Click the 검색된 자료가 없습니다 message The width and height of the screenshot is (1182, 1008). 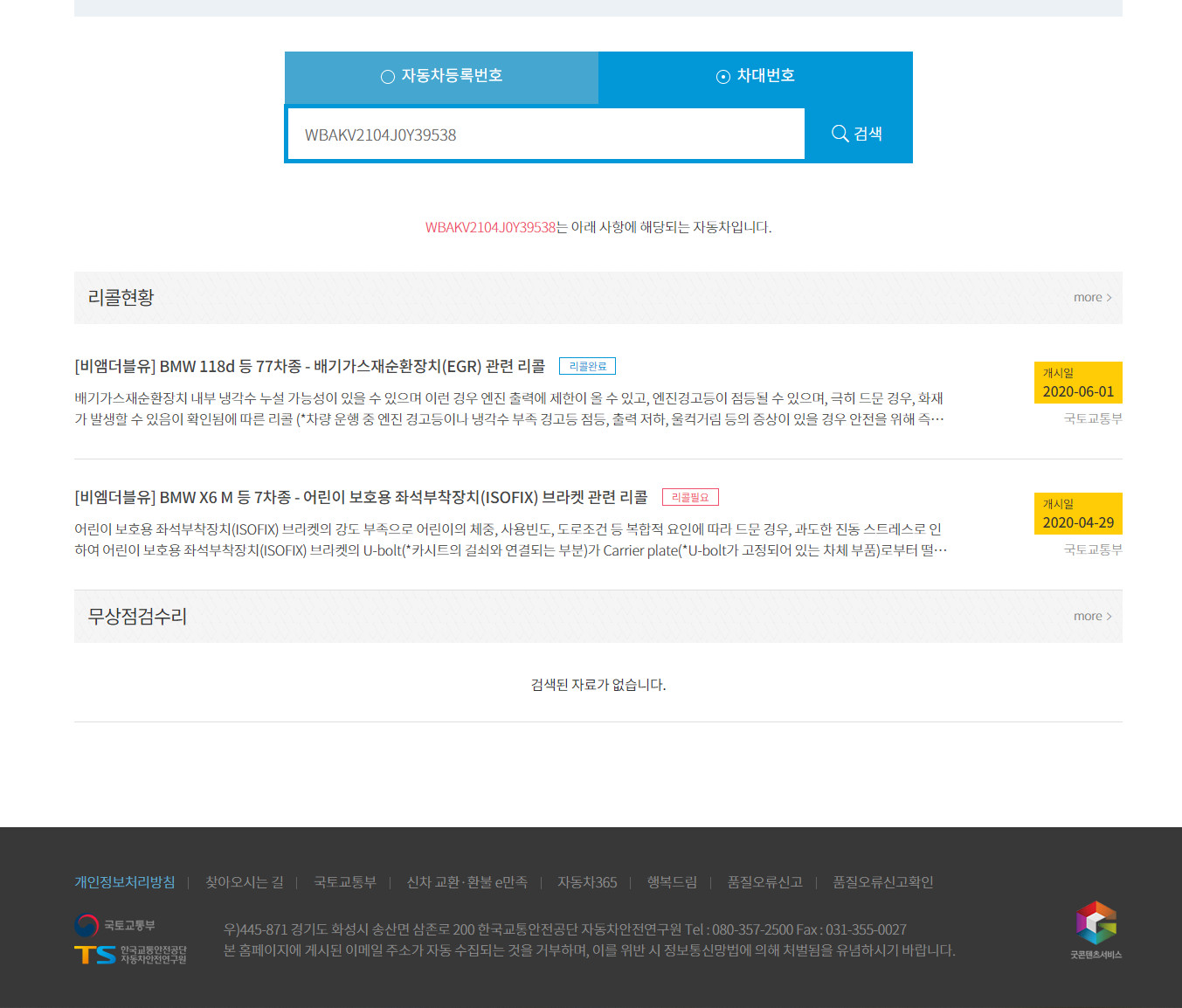(x=598, y=685)
